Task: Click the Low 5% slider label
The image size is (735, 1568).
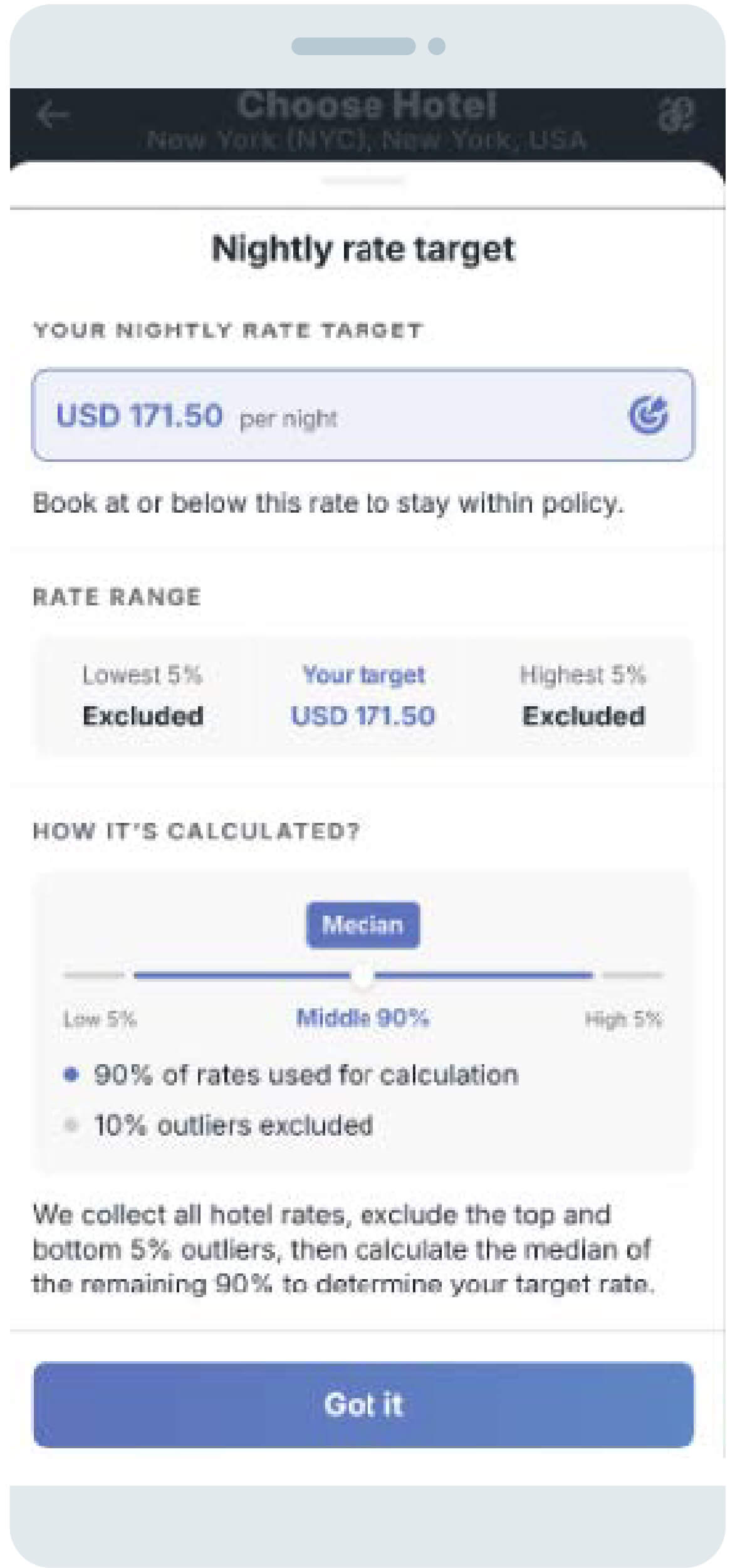Action: point(100,1019)
